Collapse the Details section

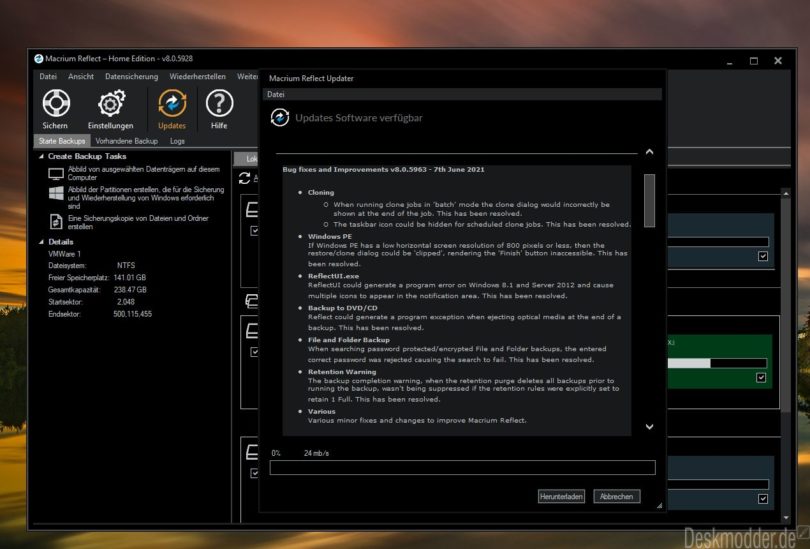point(42,242)
